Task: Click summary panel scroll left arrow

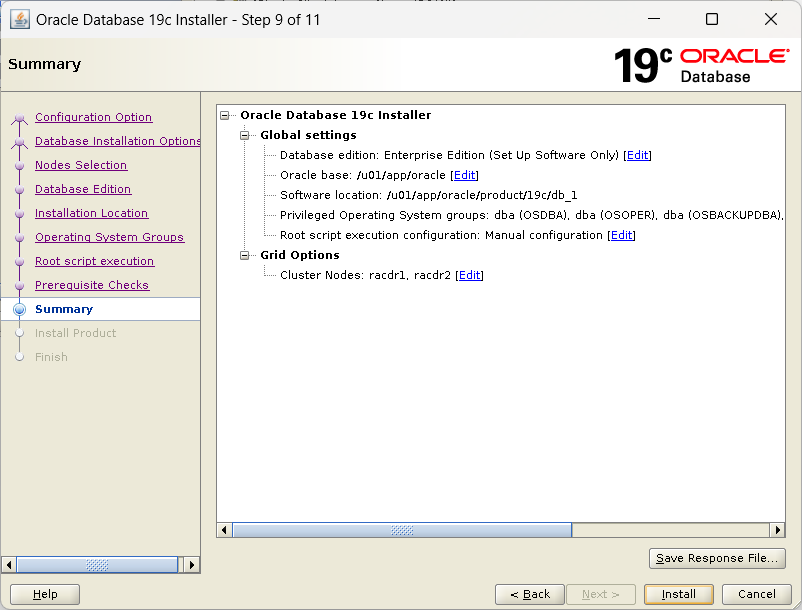Action: [x=224, y=530]
